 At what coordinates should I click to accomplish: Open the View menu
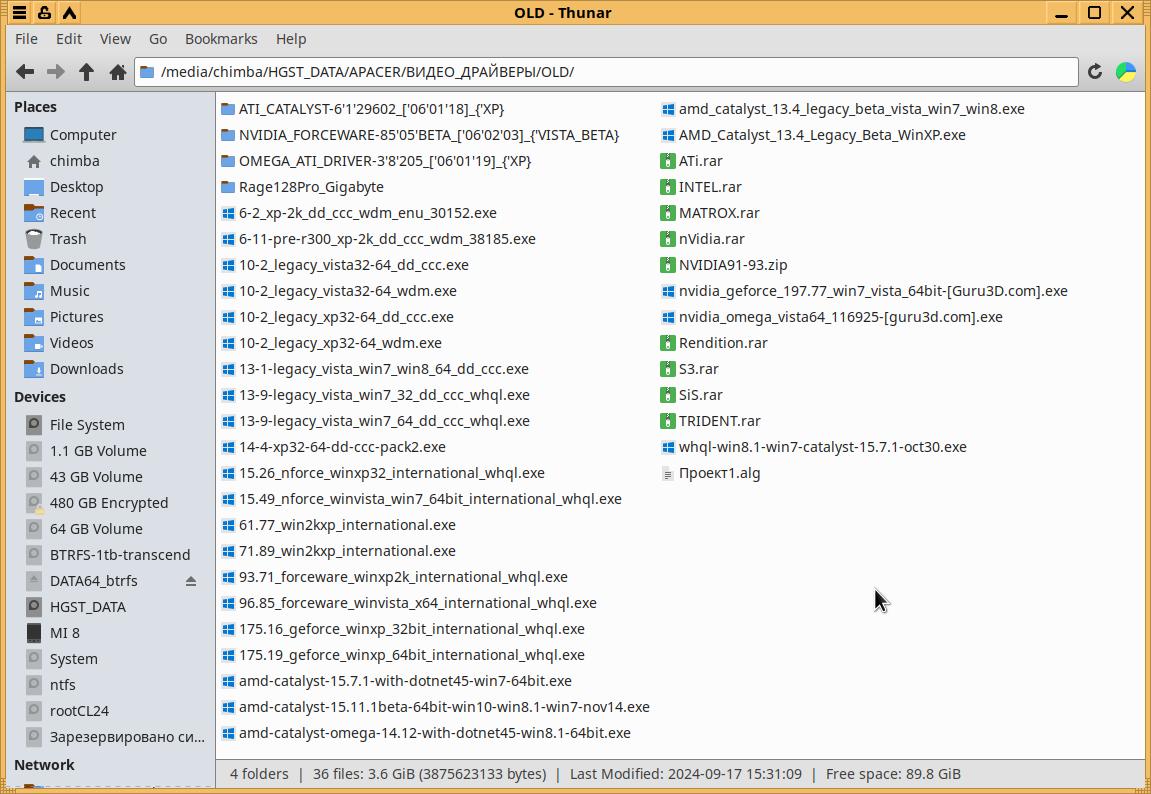115,39
